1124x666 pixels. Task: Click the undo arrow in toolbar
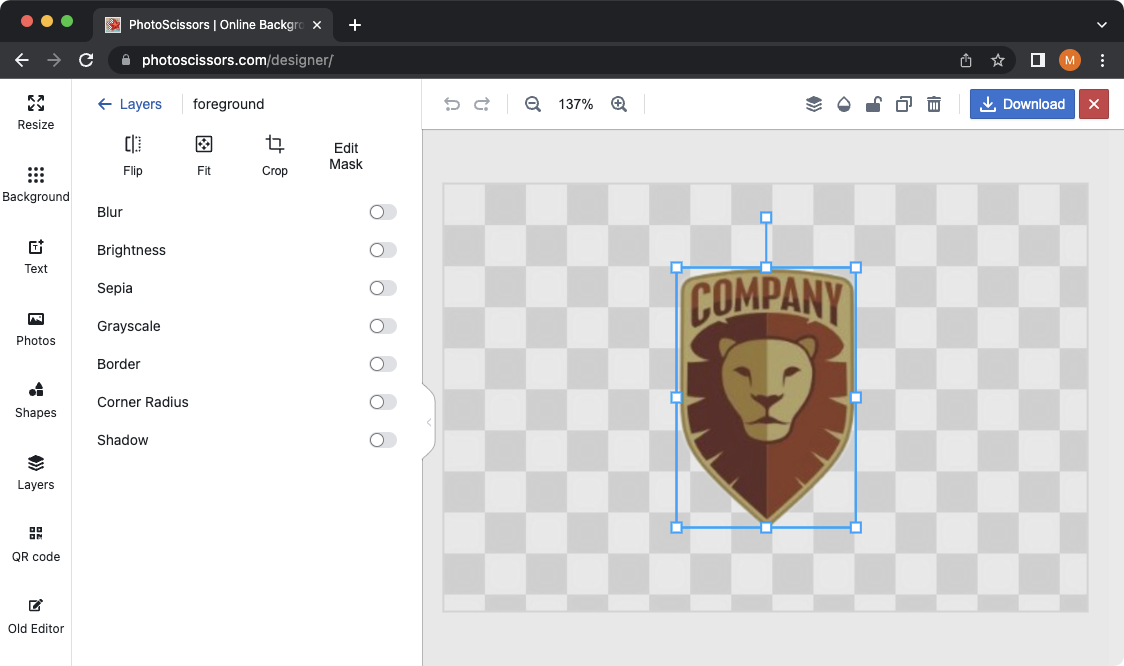(452, 104)
